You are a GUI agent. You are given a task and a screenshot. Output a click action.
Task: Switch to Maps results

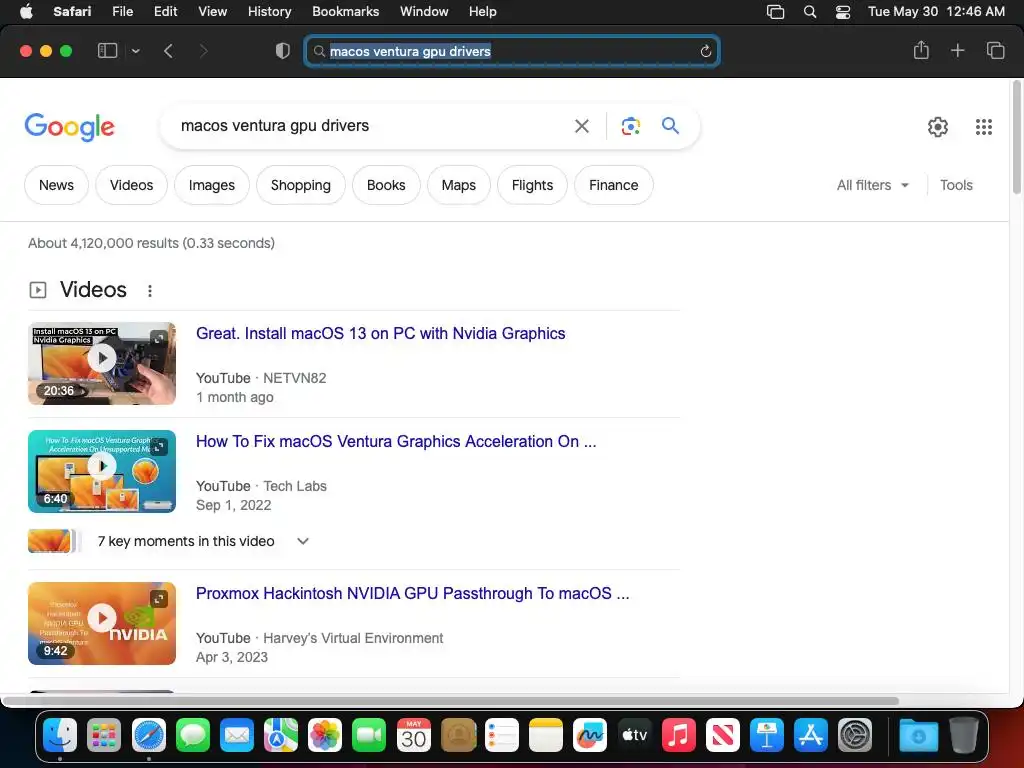click(458, 185)
